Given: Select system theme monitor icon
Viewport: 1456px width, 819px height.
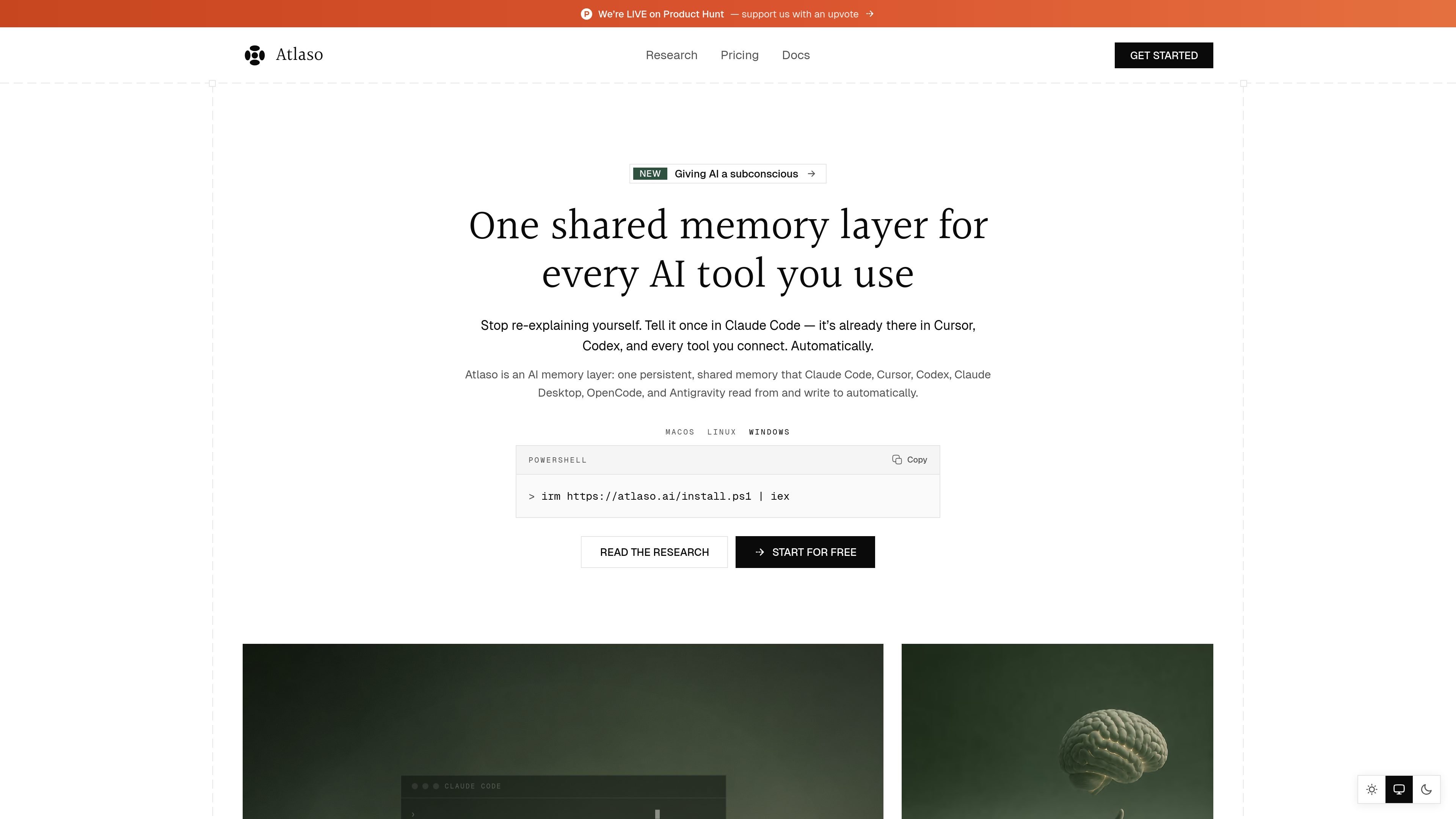Looking at the screenshot, I should (x=1399, y=789).
